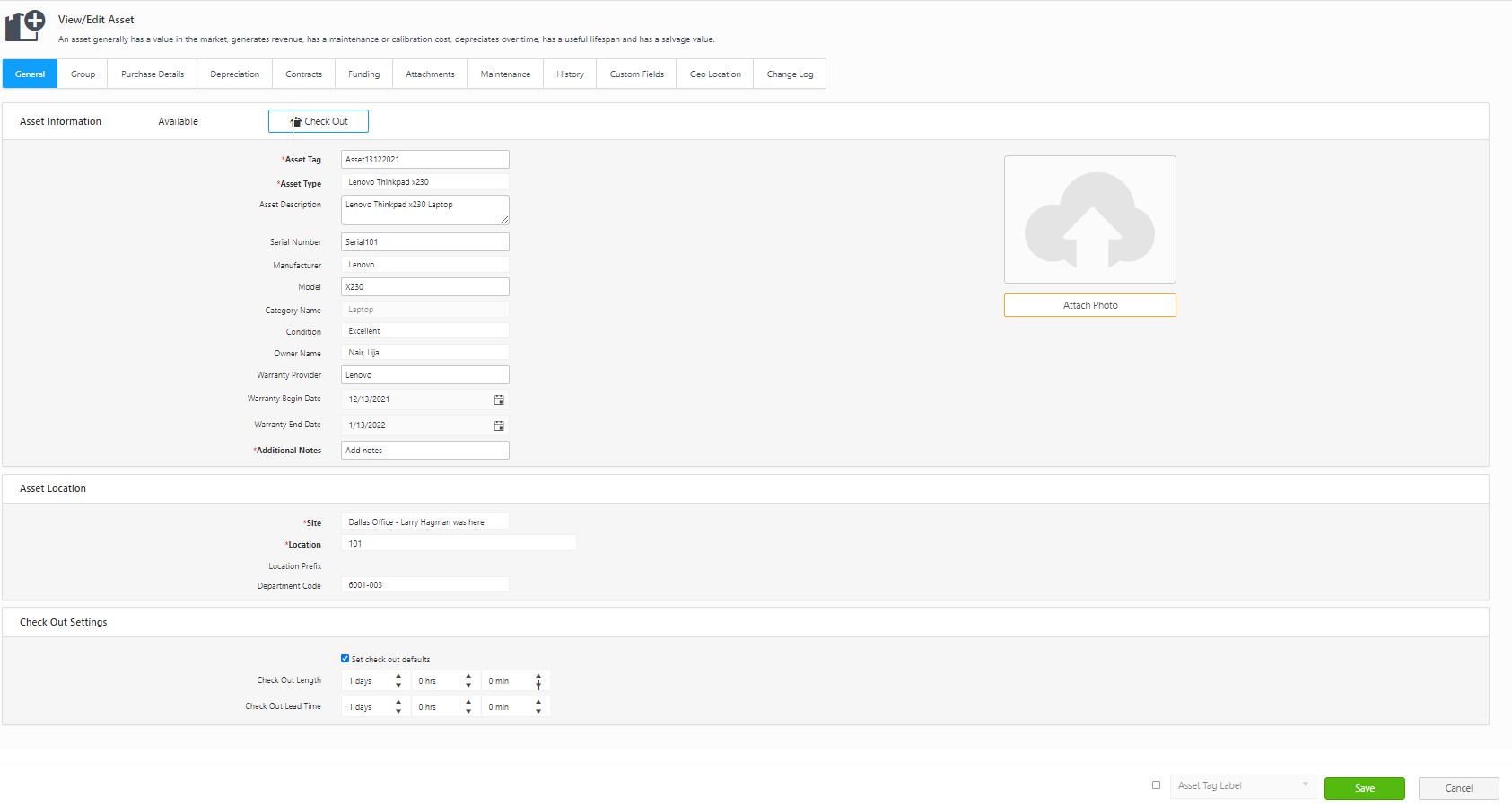Switch to the Depreciation tab
Image resolution: width=1512 pixels, height=806 pixels.
[234, 74]
